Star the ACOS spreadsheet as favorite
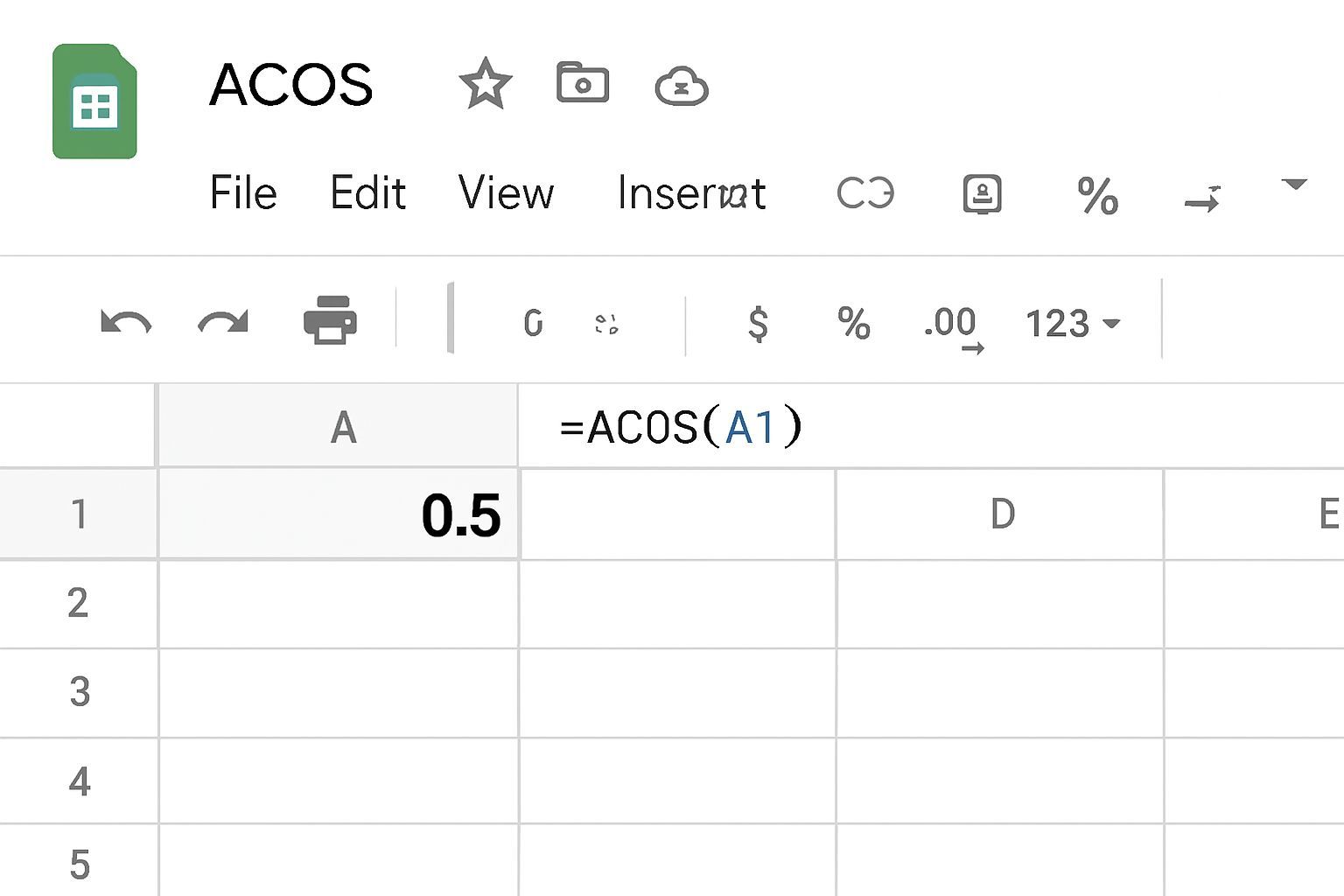 point(485,83)
